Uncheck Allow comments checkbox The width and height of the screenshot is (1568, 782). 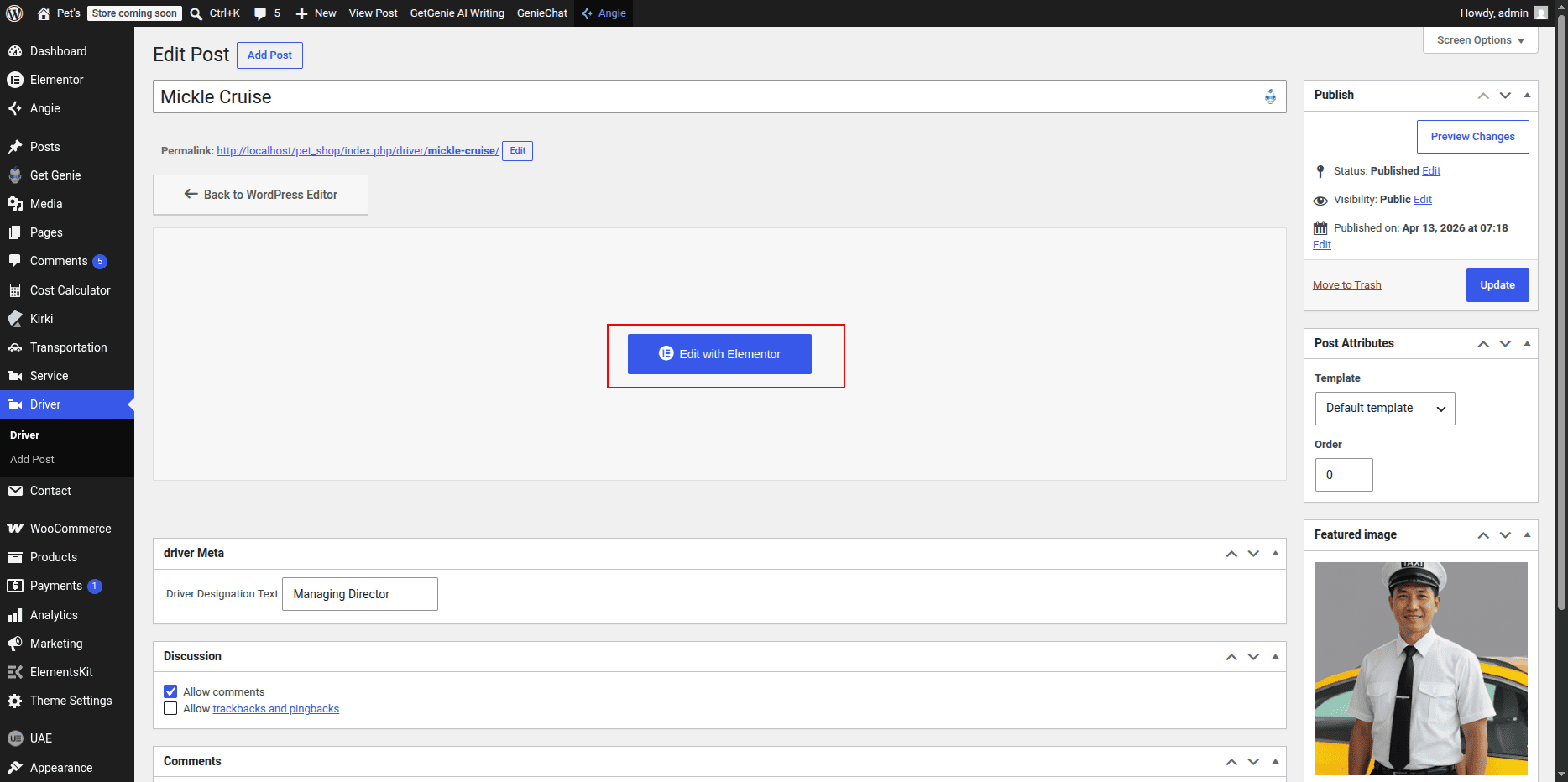pyautogui.click(x=170, y=691)
